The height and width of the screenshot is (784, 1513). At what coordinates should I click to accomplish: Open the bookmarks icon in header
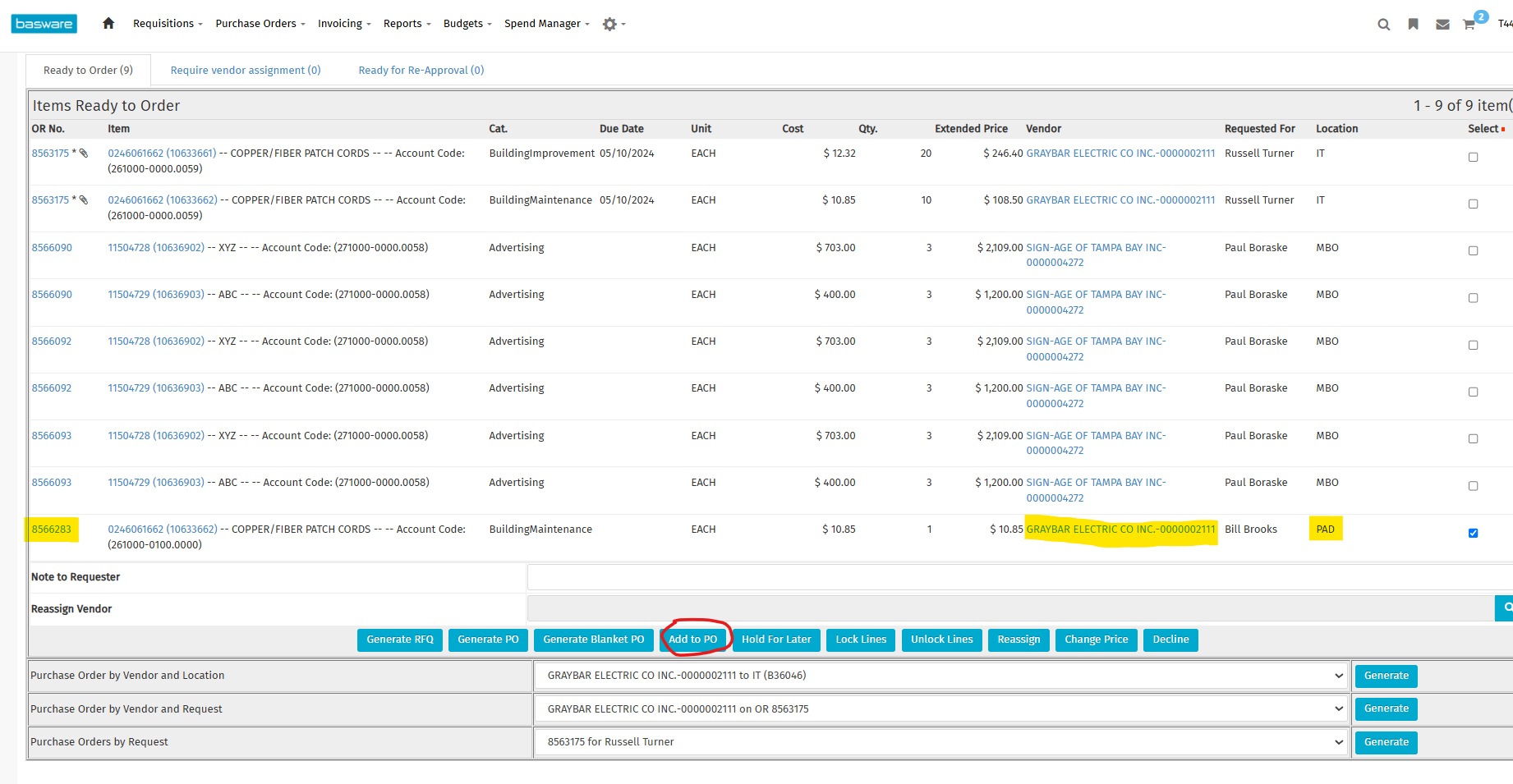[x=1413, y=25]
